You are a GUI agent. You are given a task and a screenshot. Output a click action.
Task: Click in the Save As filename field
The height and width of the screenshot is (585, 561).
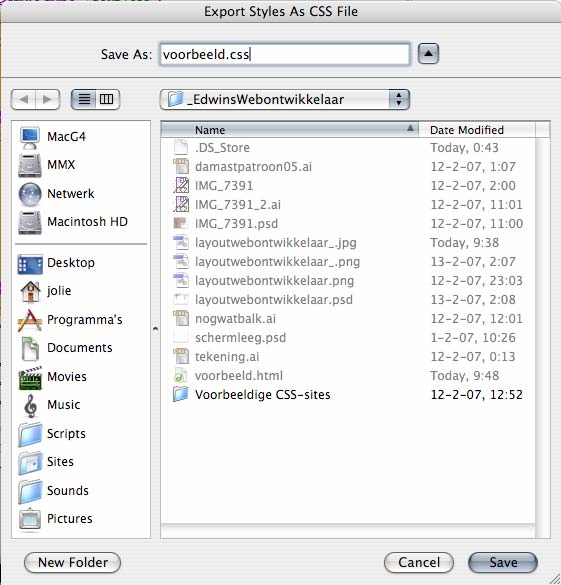click(x=285, y=54)
